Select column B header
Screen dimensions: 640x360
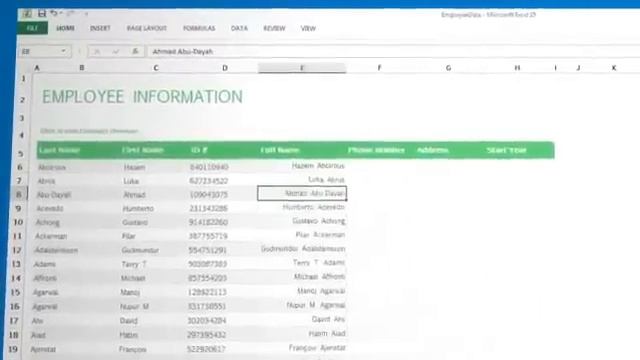(82, 68)
